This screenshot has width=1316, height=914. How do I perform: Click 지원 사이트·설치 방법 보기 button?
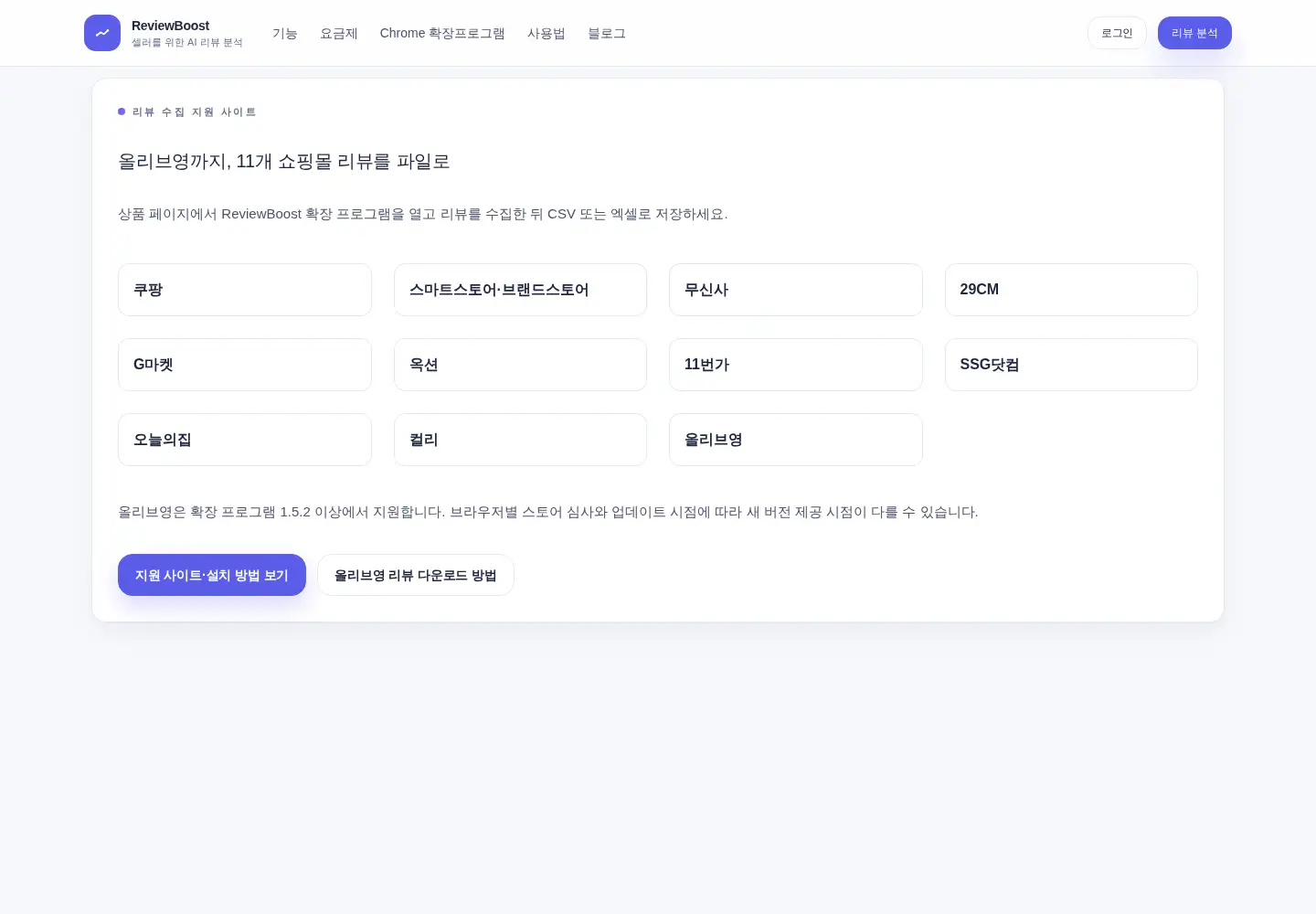point(212,575)
